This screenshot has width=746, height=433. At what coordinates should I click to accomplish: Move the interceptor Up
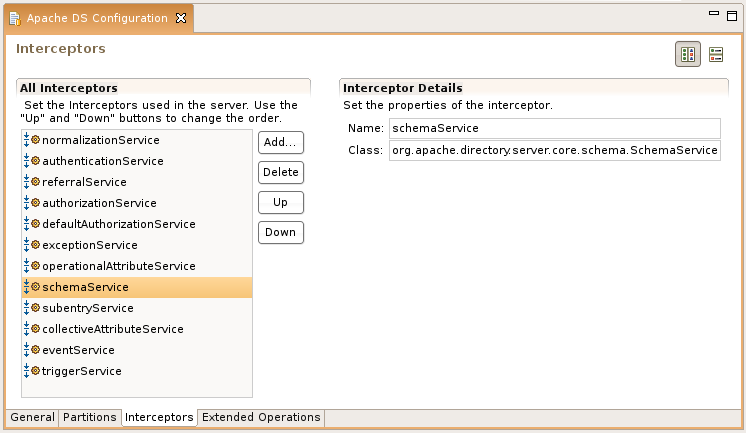(280, 202)
